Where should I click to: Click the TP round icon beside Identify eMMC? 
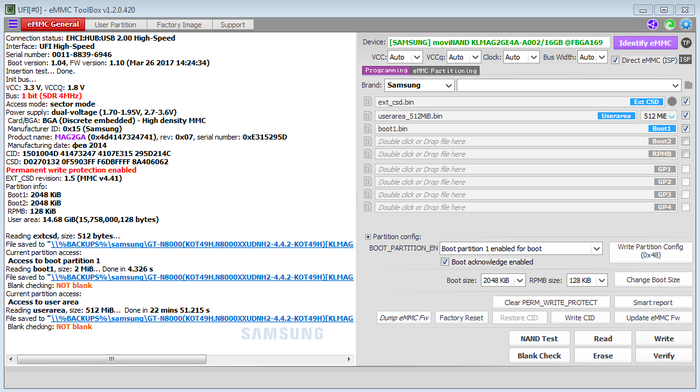(x=686, y=43)
